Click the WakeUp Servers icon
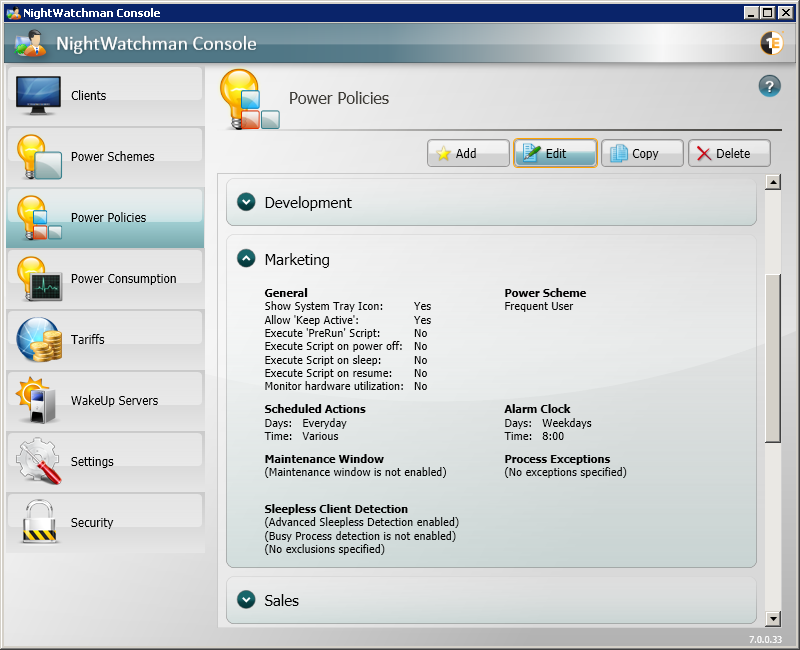 pyautogui.click(x=39, y=401)
